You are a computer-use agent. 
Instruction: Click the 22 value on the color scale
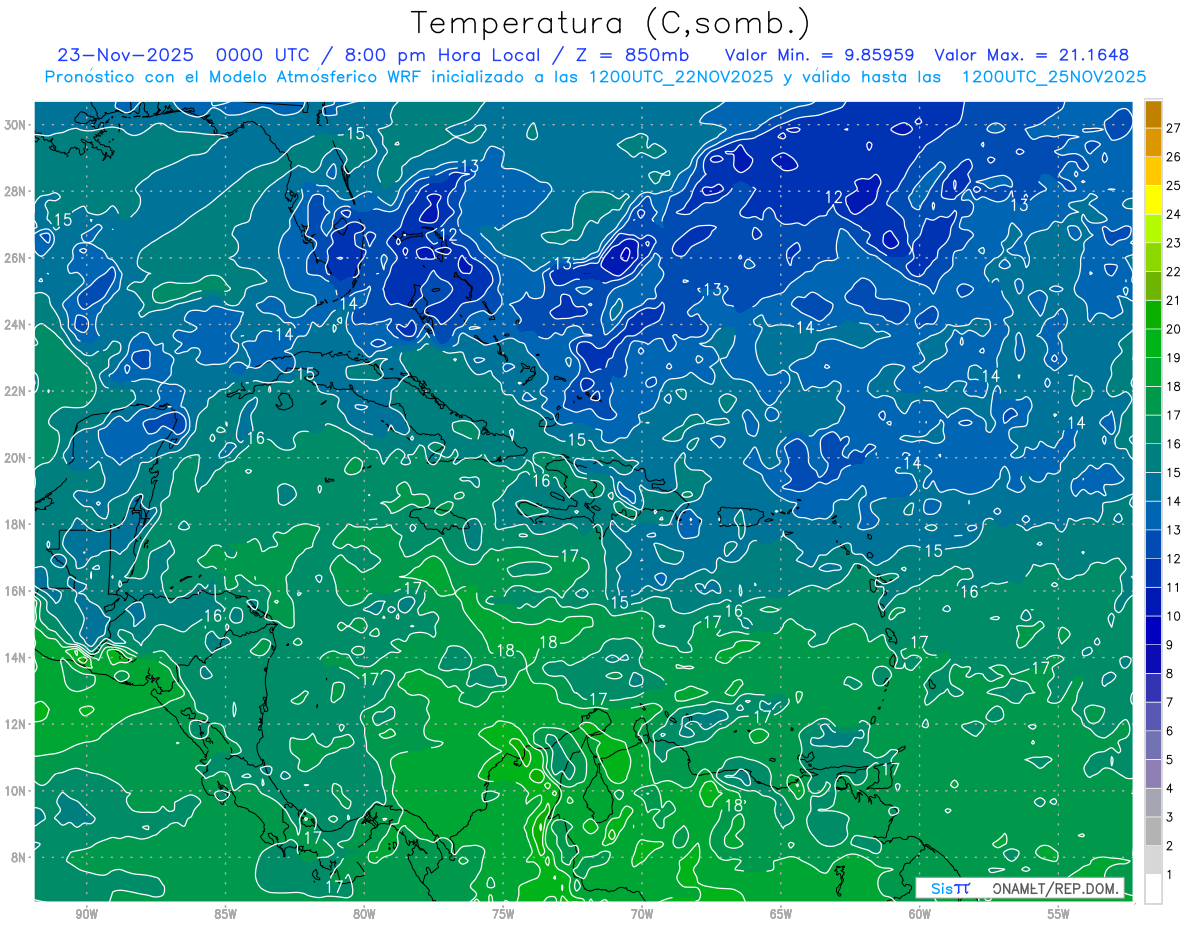point(1174,271)
